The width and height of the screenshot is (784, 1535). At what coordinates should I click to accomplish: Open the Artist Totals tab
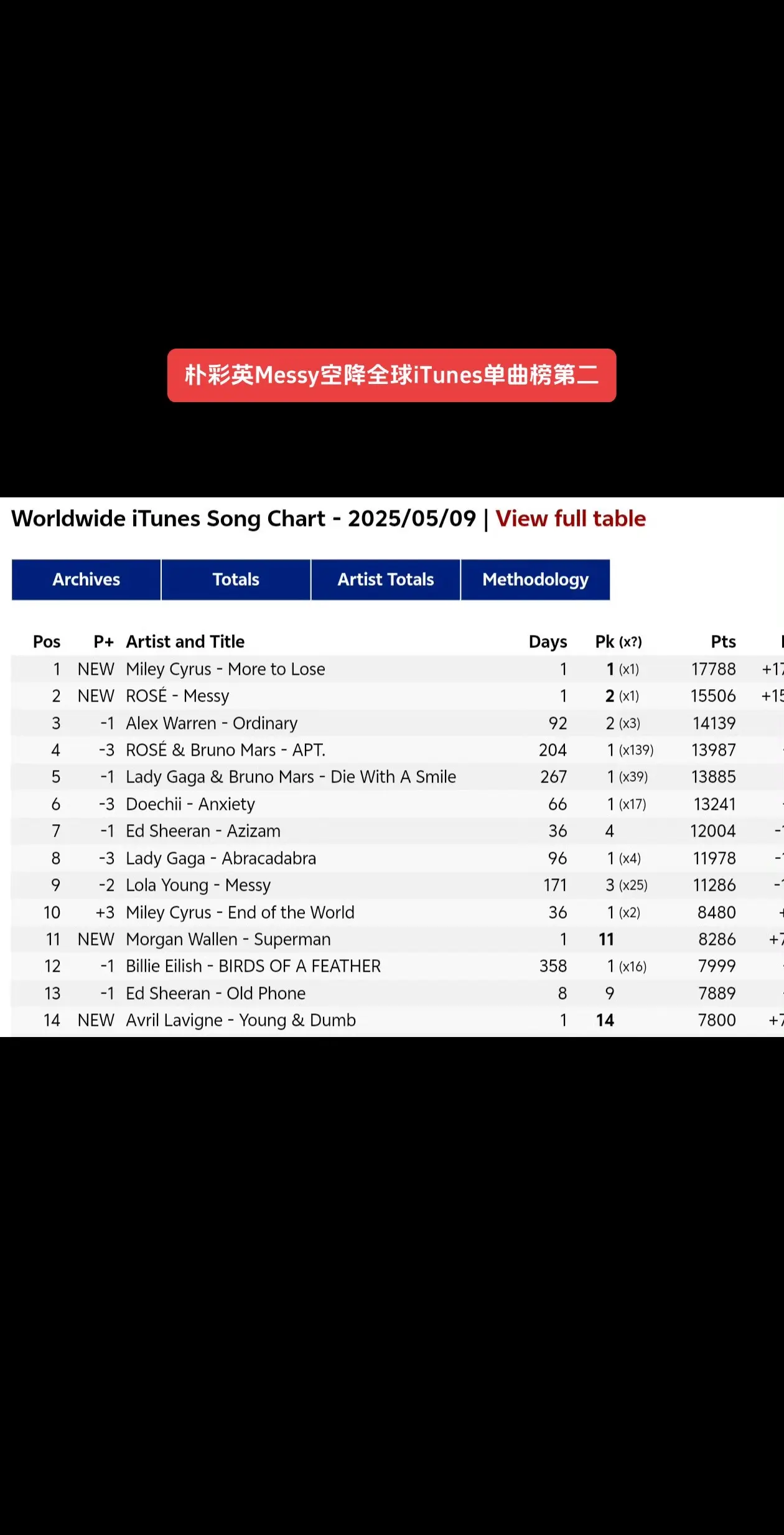386,580
